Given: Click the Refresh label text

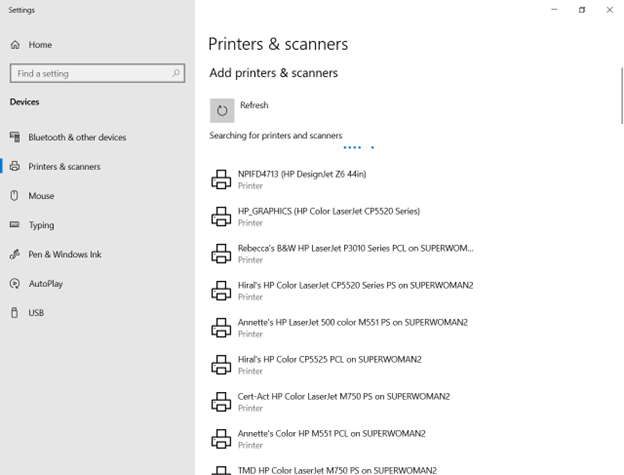Looking at the screenshot, I should [254, 105].
